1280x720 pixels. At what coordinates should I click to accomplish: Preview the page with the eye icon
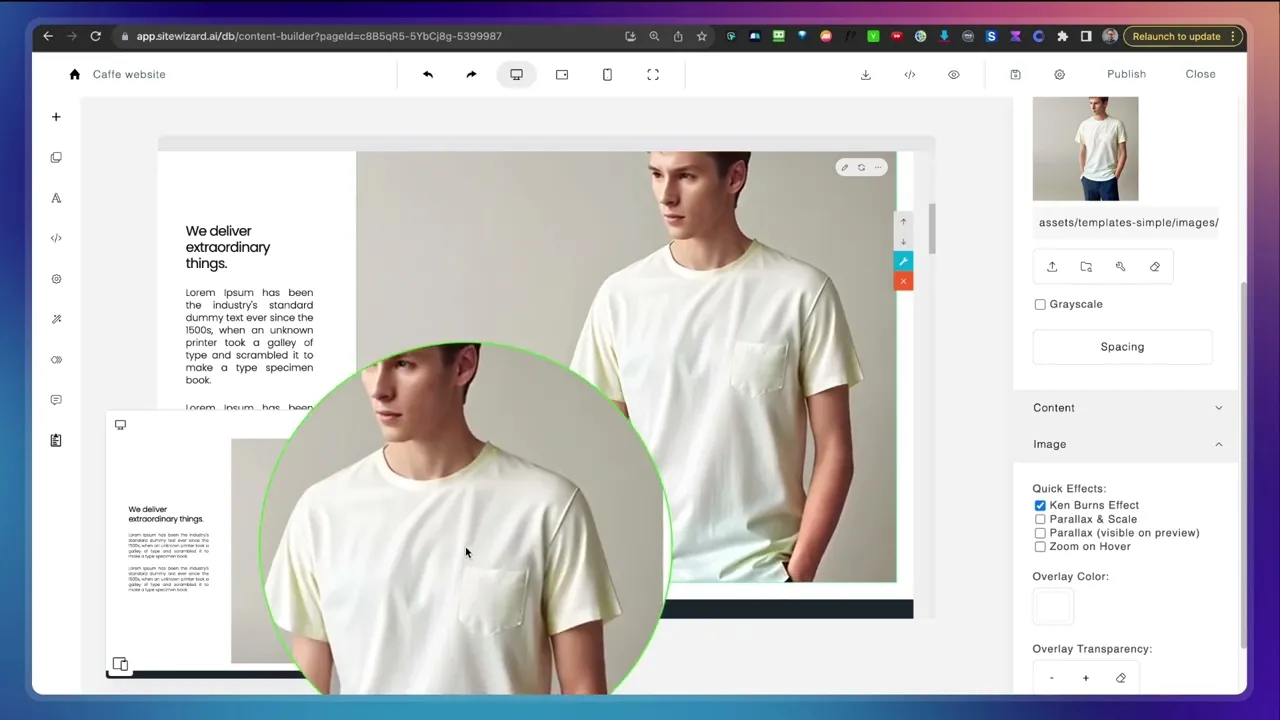click(954, 74)
